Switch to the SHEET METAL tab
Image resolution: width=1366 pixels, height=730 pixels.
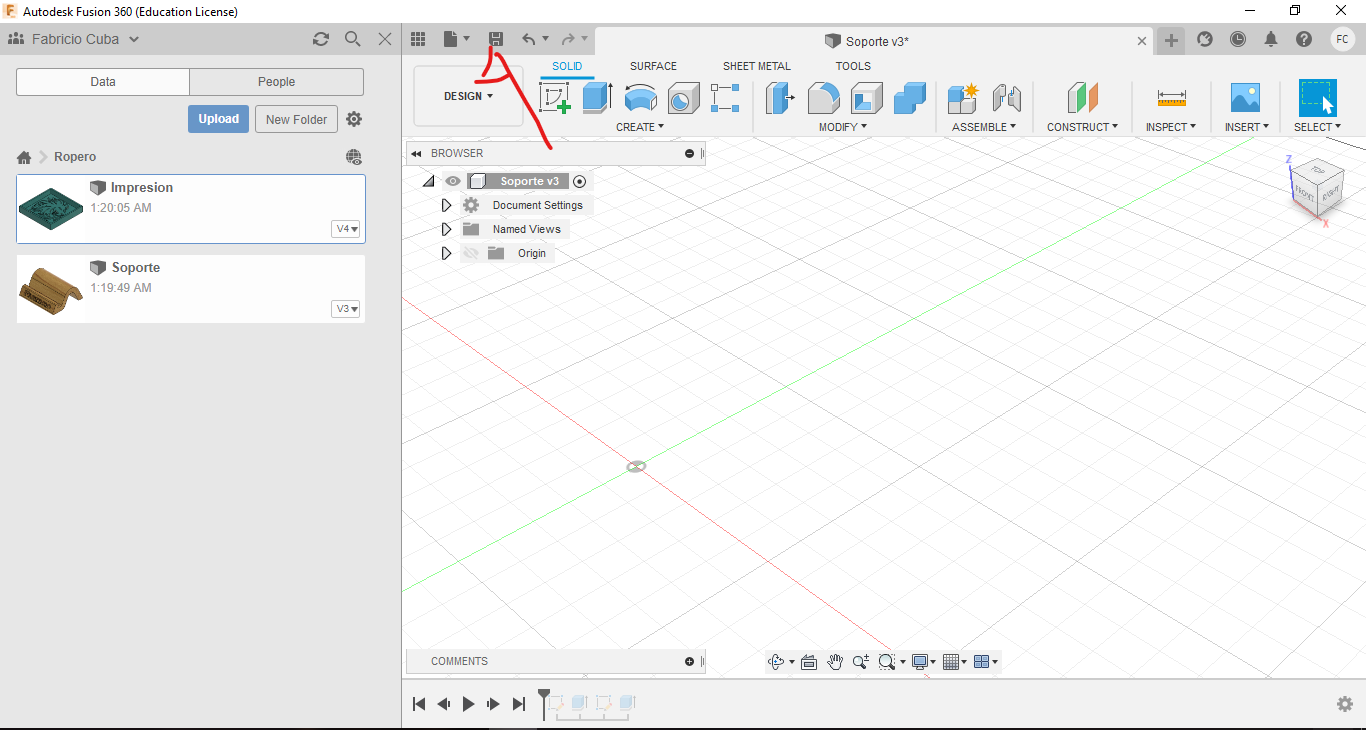click(x=757, y=66)
